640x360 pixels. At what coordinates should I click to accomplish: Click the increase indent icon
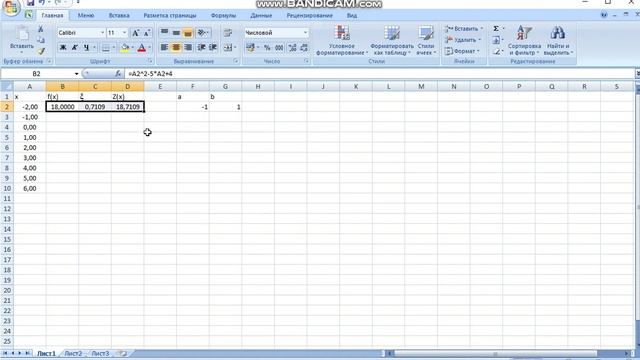tap(213, 48)
